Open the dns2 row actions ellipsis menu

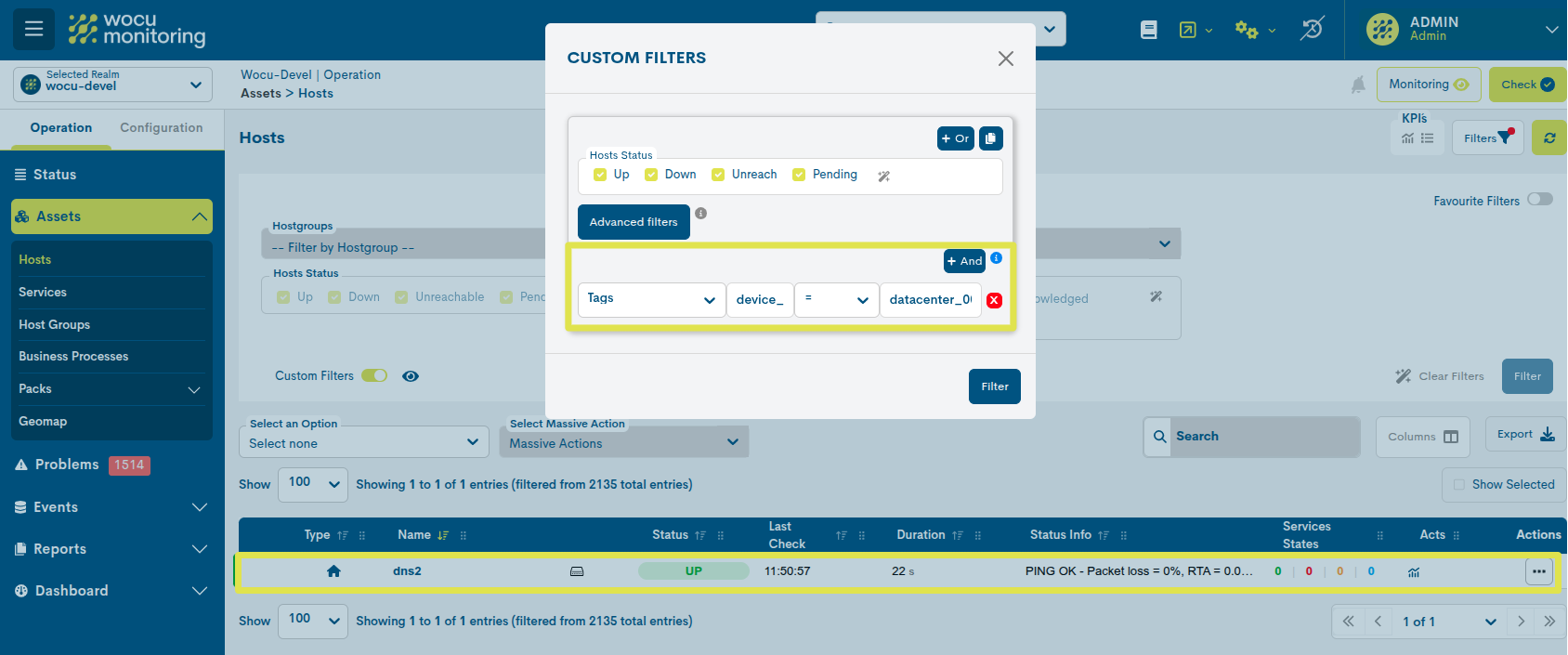(x=1538, y=571)
